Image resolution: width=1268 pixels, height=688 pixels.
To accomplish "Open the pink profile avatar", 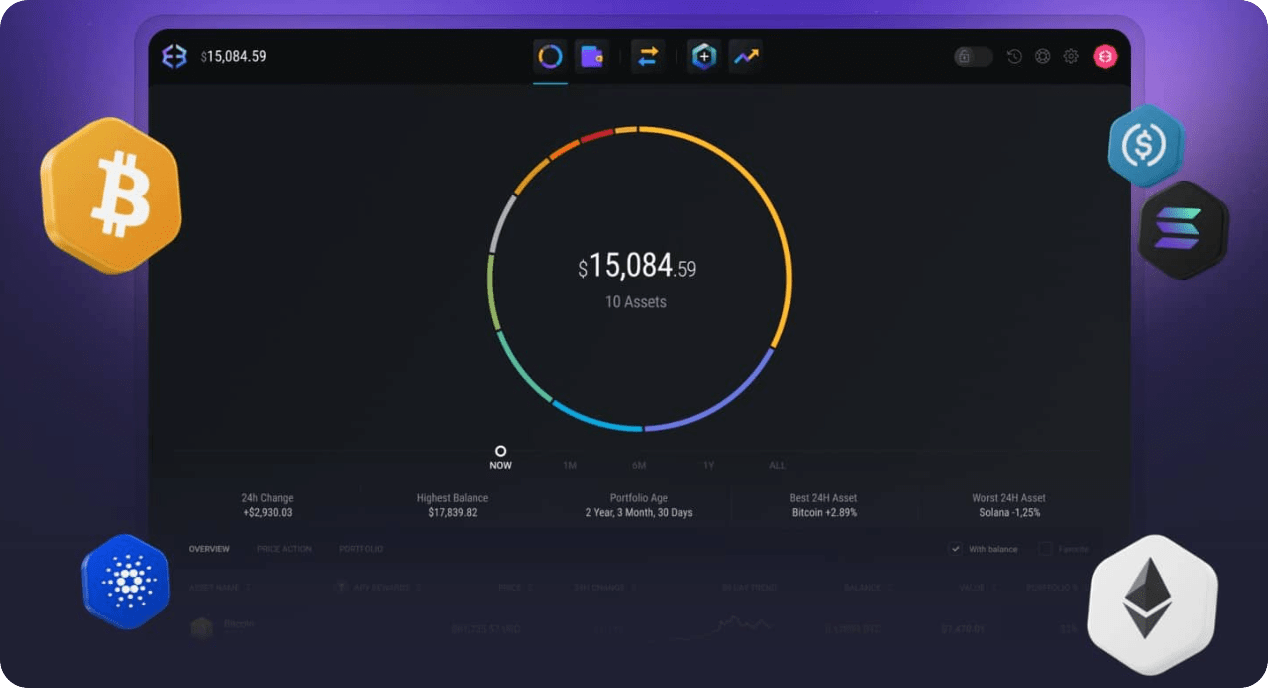I will click(x=1104, y=56).
